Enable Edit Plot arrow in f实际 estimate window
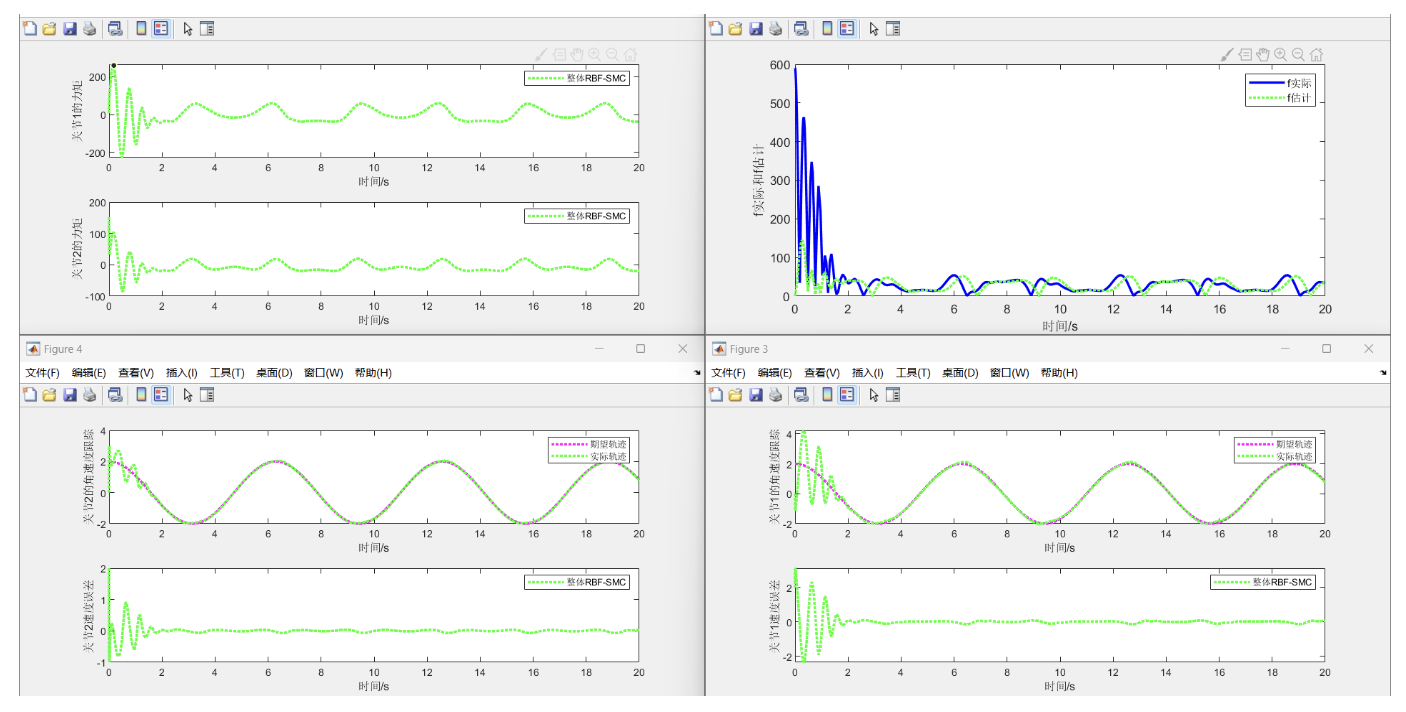1406x712 pixels. (874, 29)
